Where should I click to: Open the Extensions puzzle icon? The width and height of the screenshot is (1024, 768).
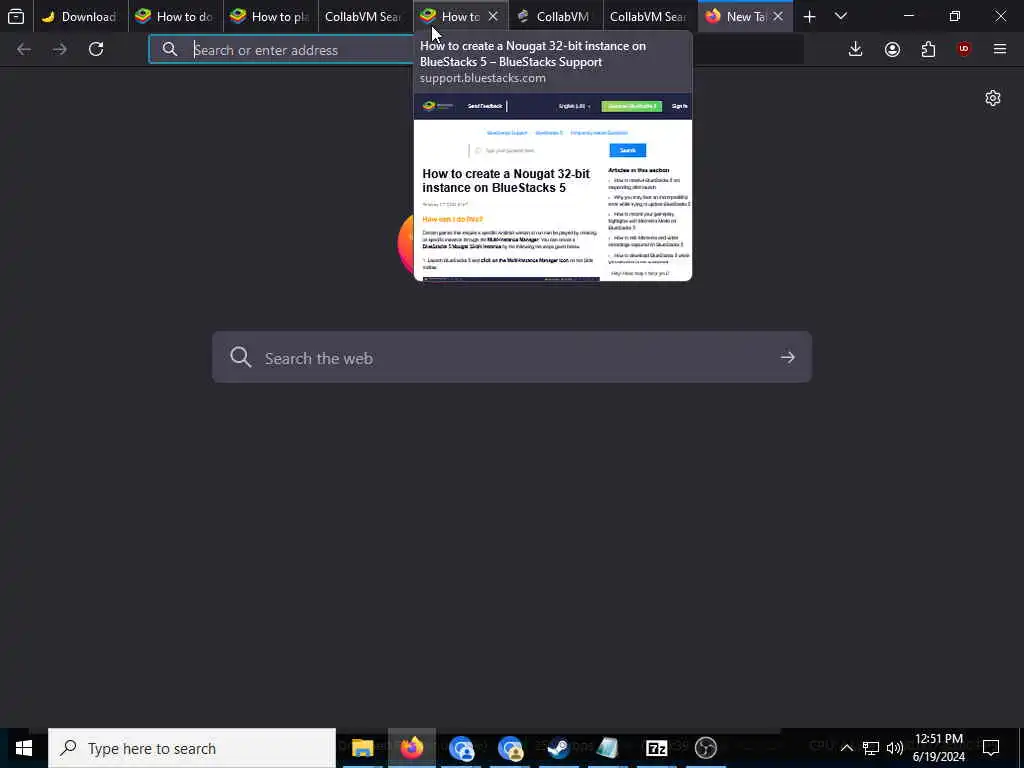point(928,49)
